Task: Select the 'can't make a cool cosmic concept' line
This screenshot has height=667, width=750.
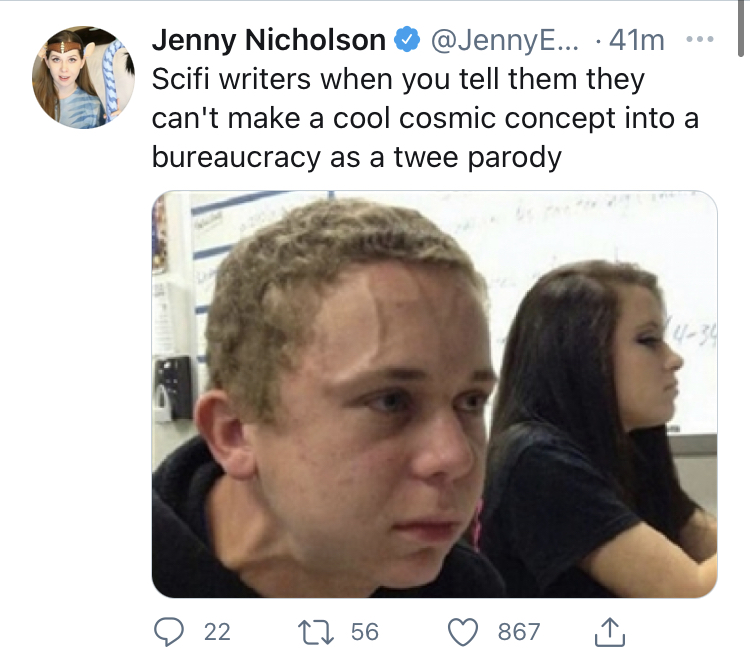Action: click(x=425, y=119)
